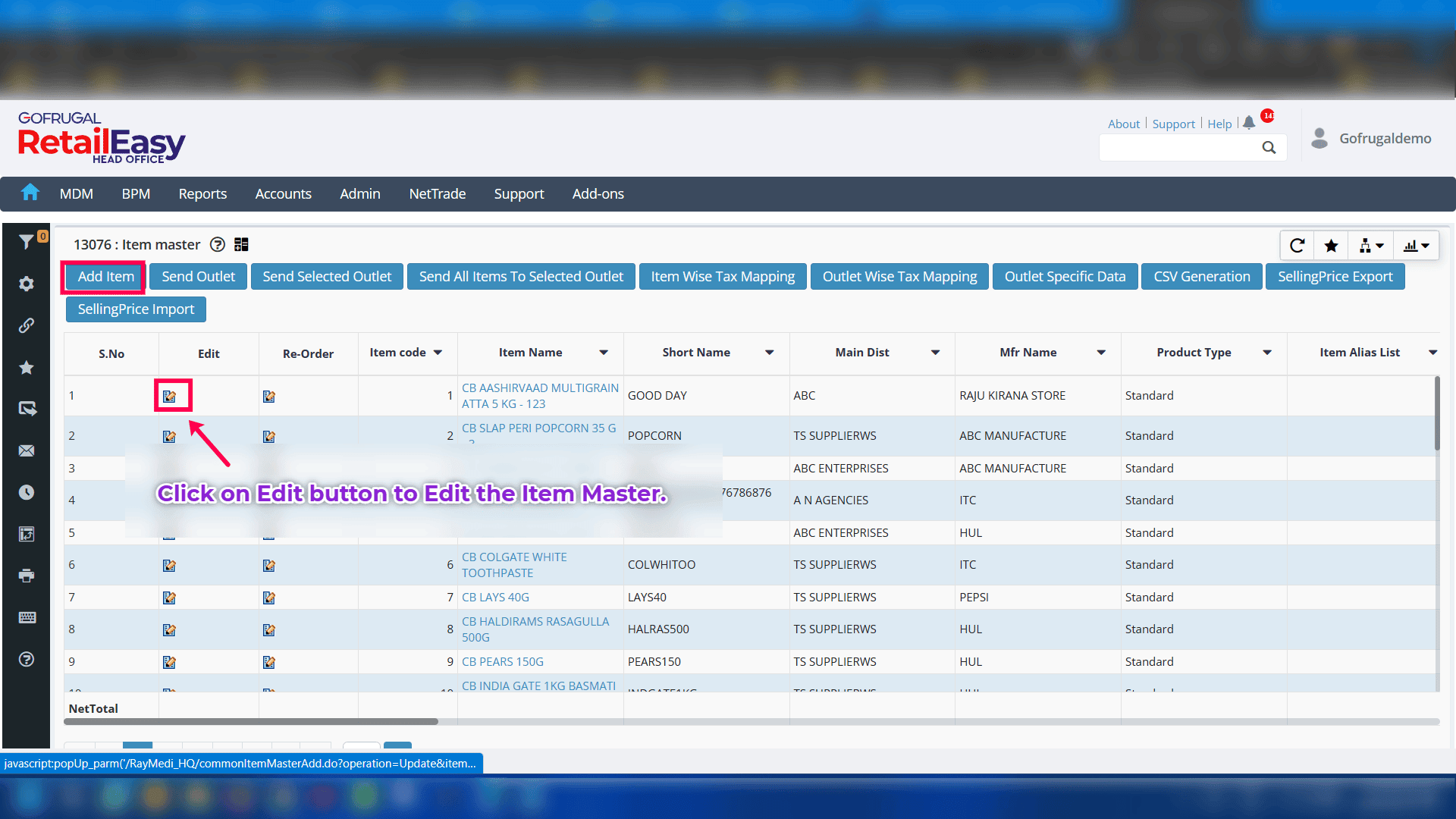The image size is (1456, 819).
Task: Click the star favorite toolbar button
Action: [1331, 246]
